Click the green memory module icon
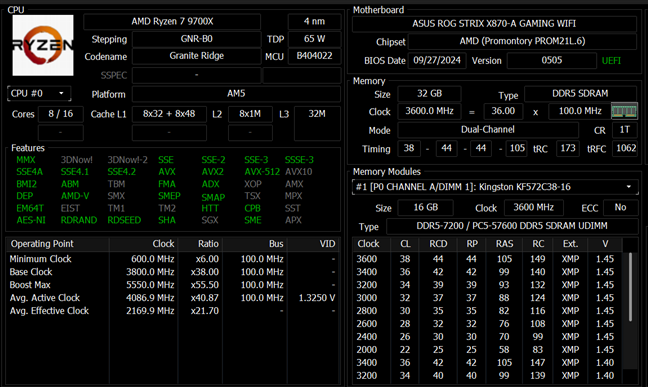Screen dimensions: 648x387 (624, 111)
